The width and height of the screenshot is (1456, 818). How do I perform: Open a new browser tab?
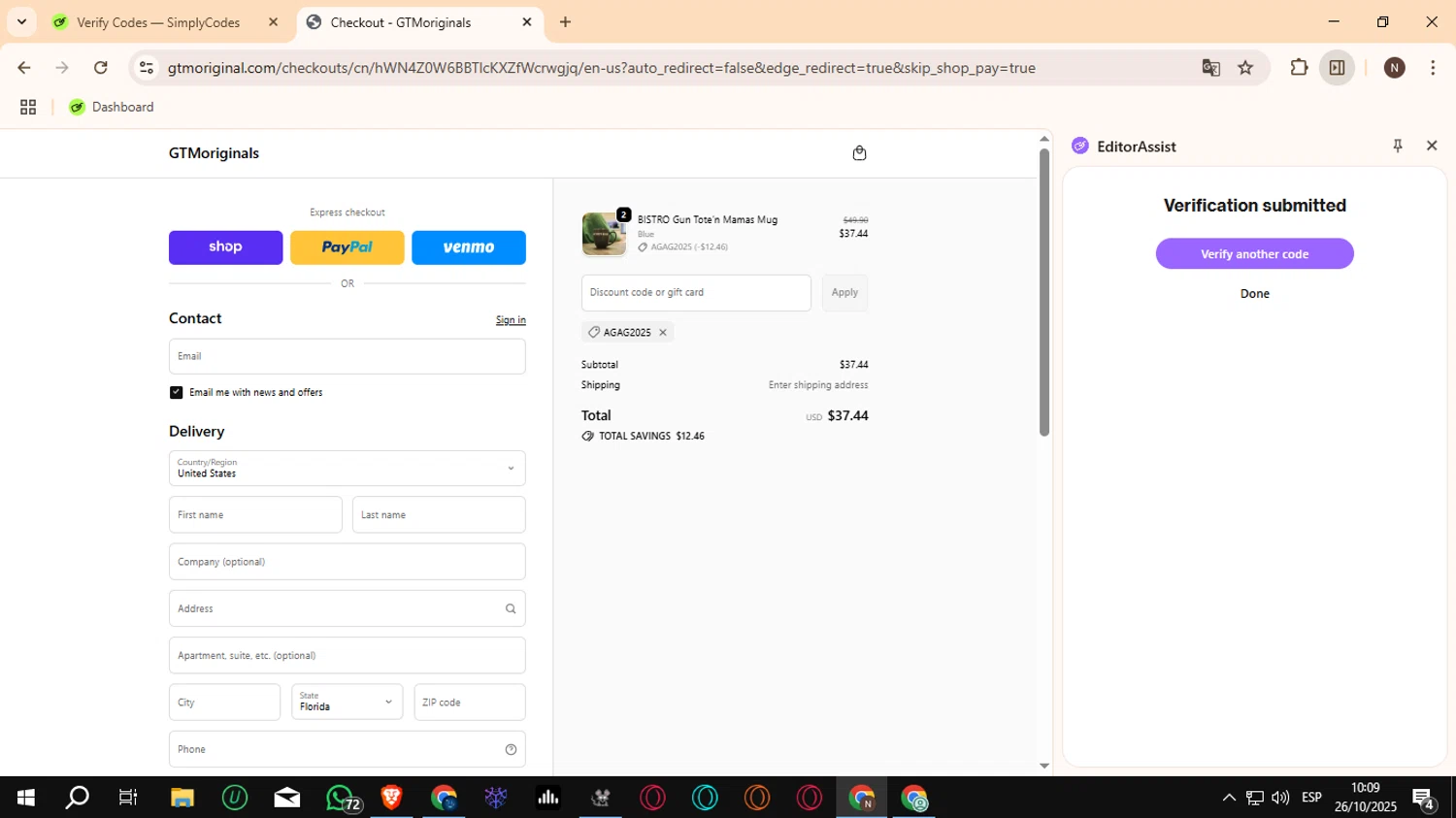(566, 22)
